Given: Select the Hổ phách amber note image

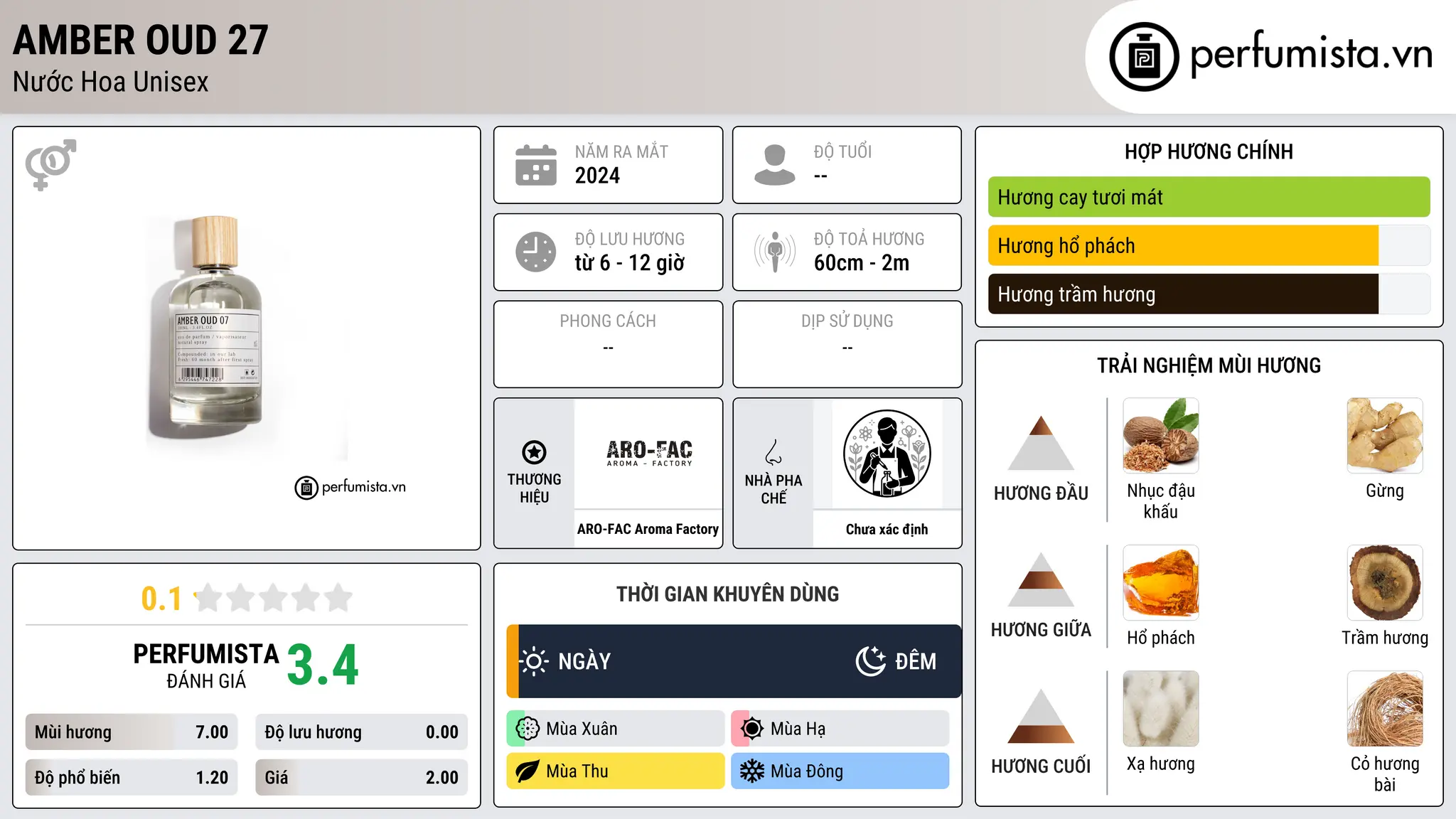Looking at the screenshot, I should coord(1161,583).
